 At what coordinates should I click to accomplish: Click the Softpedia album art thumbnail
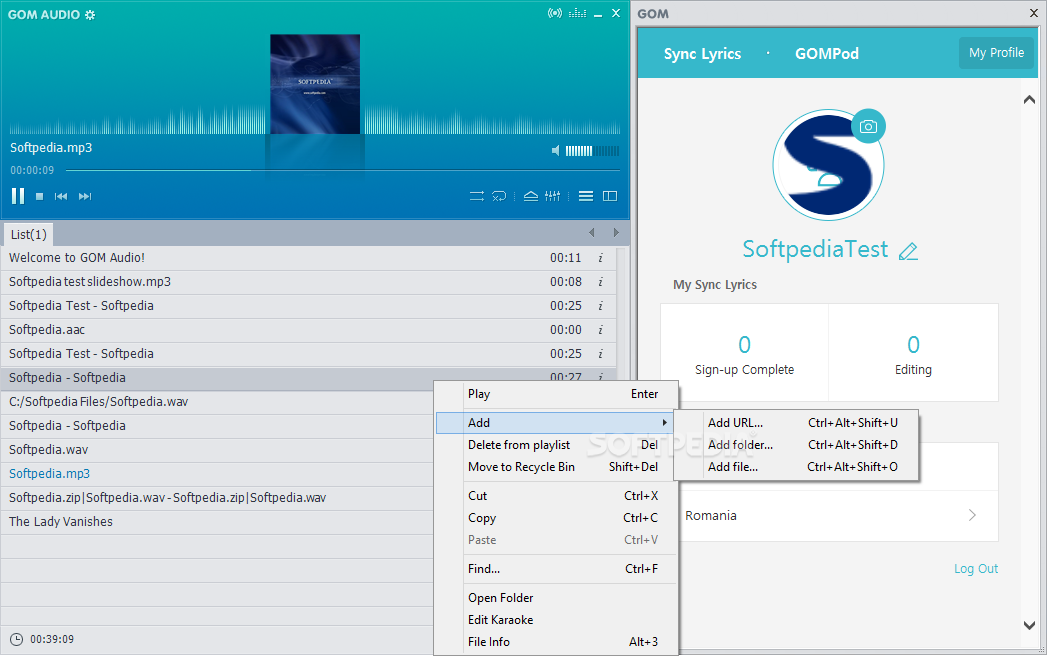[315, 84]
